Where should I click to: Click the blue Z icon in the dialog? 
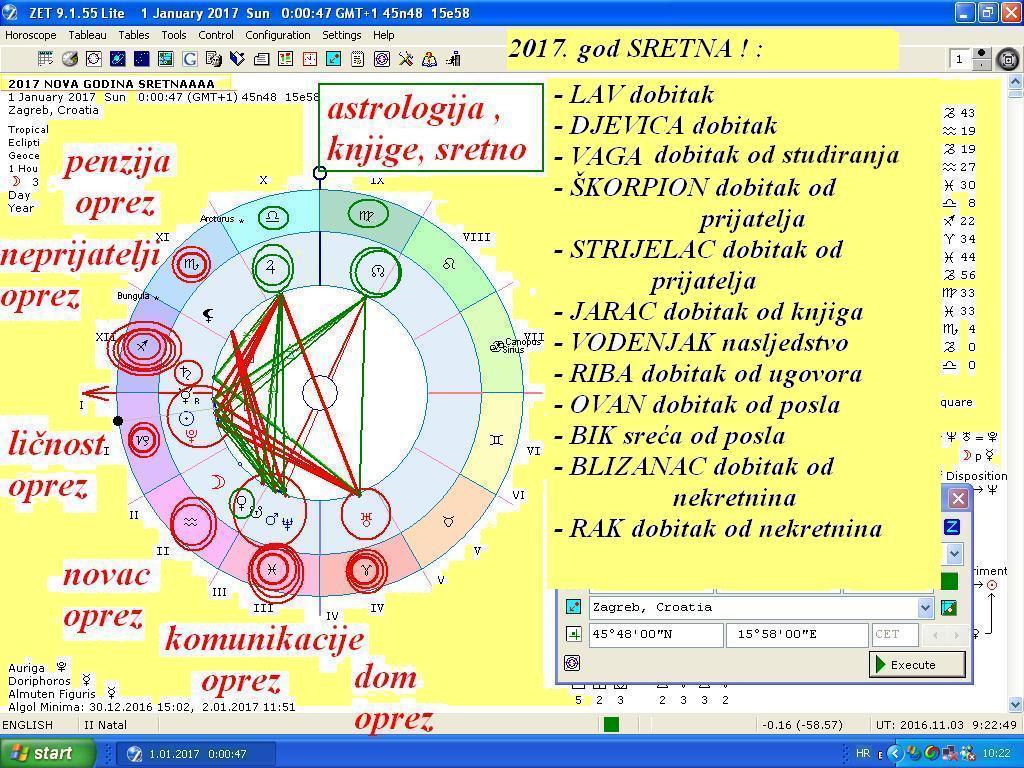[952, 527]
